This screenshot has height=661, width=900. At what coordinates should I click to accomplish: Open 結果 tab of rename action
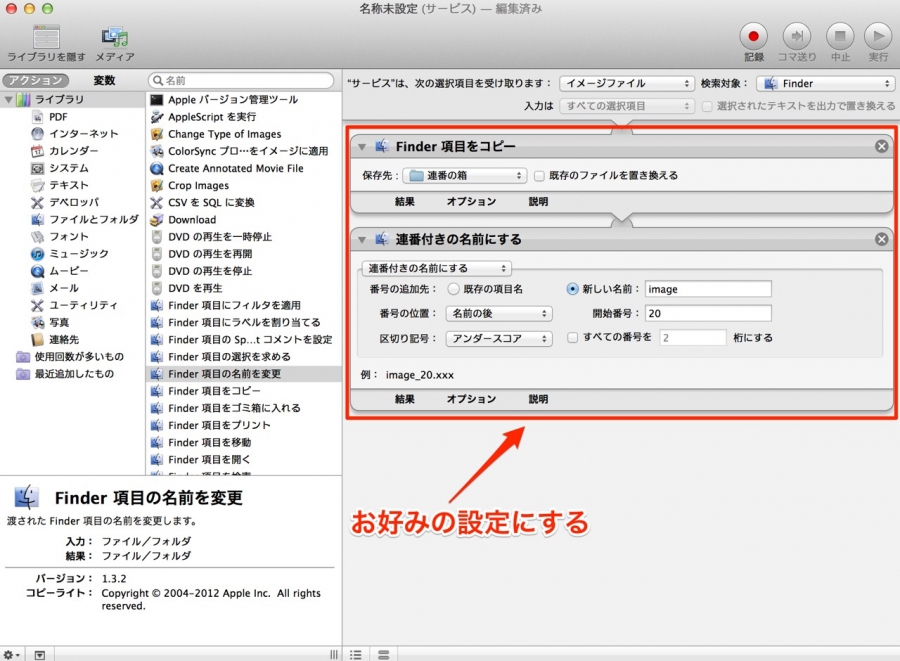click(x=404, y=399)
